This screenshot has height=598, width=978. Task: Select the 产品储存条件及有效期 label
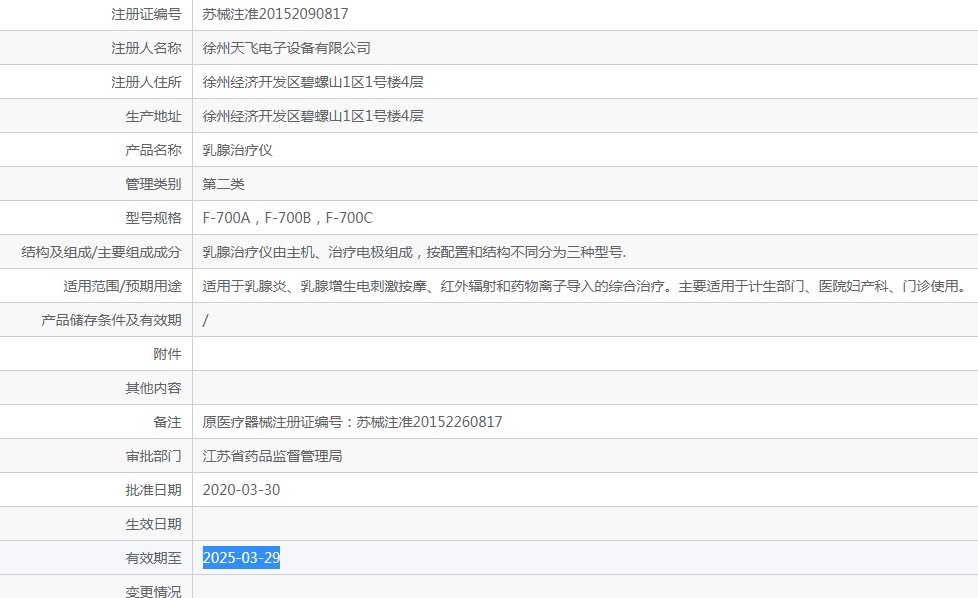pos(111,320)
